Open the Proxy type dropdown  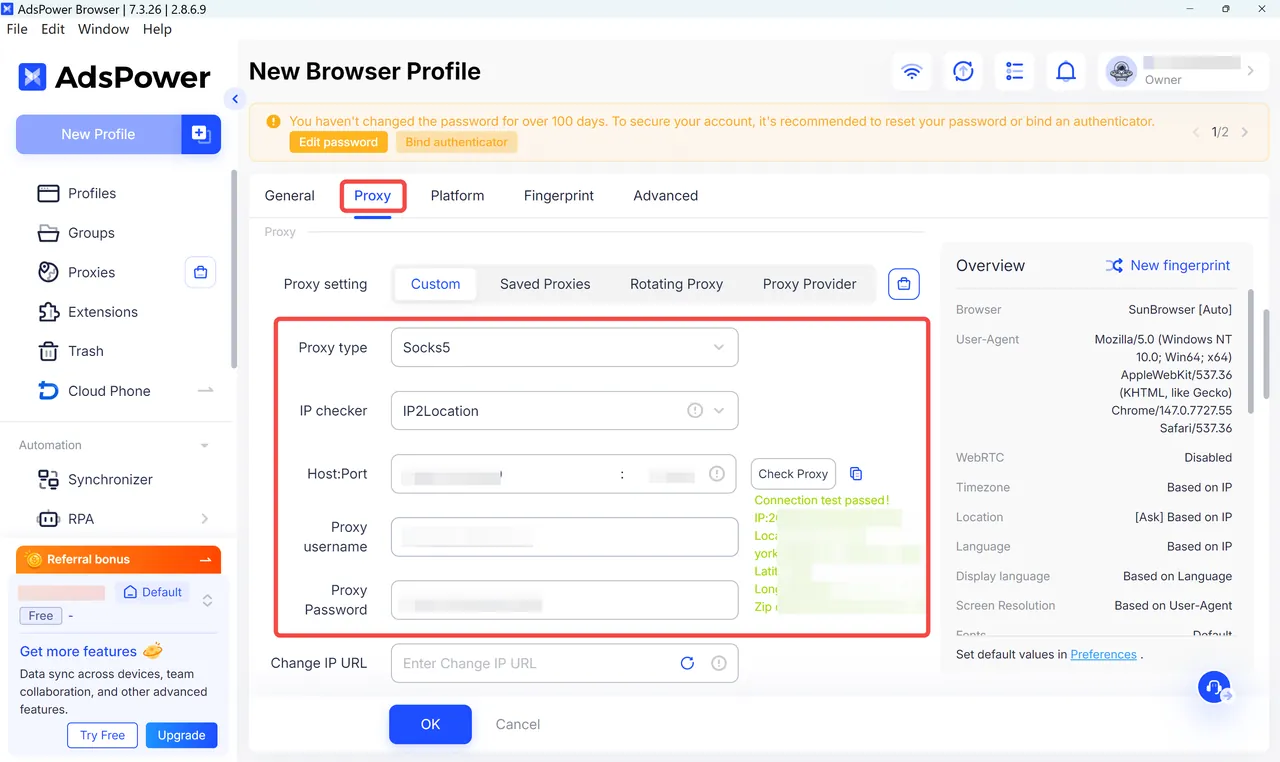click(564, 347)
